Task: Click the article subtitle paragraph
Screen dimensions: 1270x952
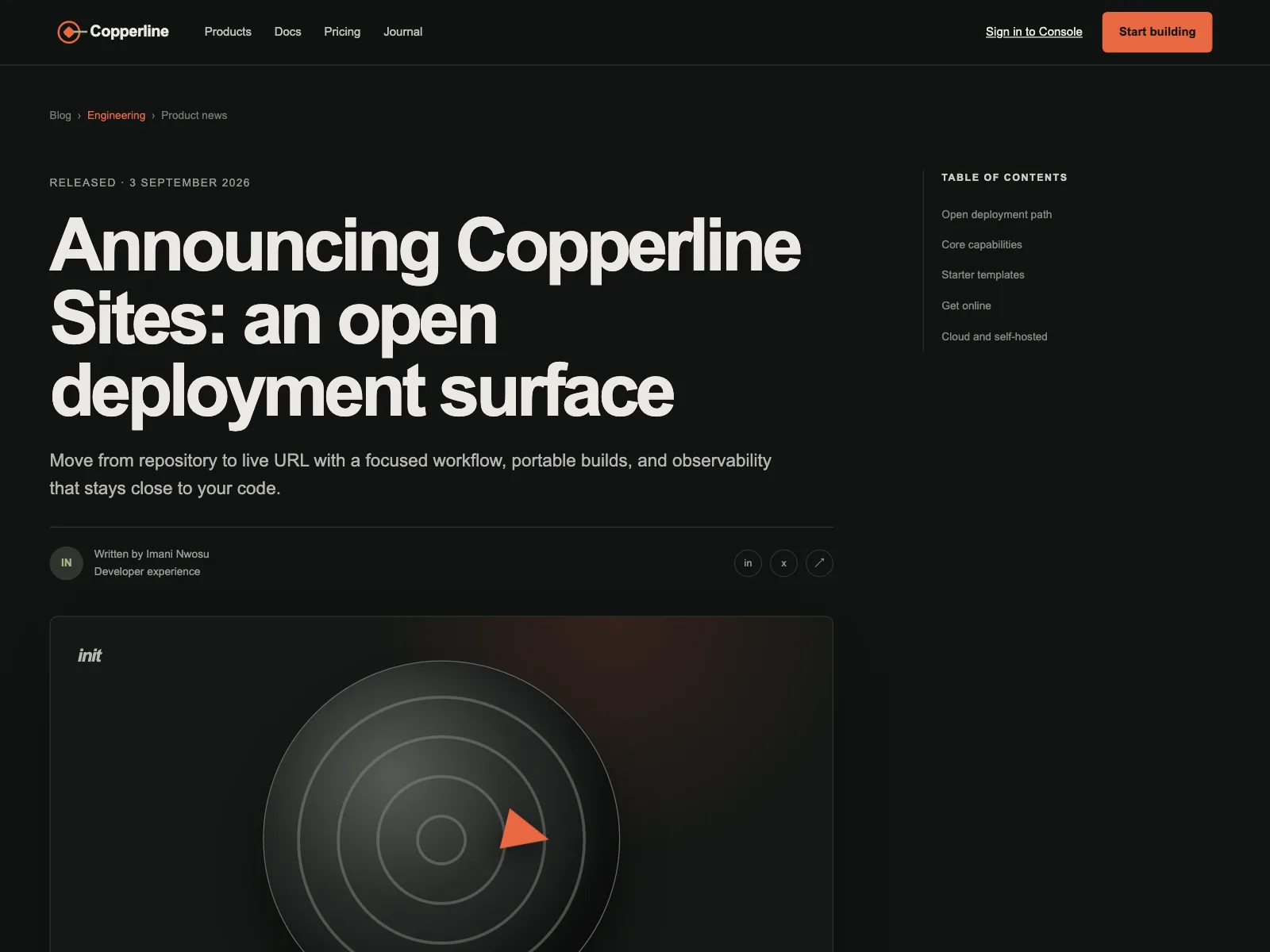Action: pyautogui.click(x=410, y=474)
